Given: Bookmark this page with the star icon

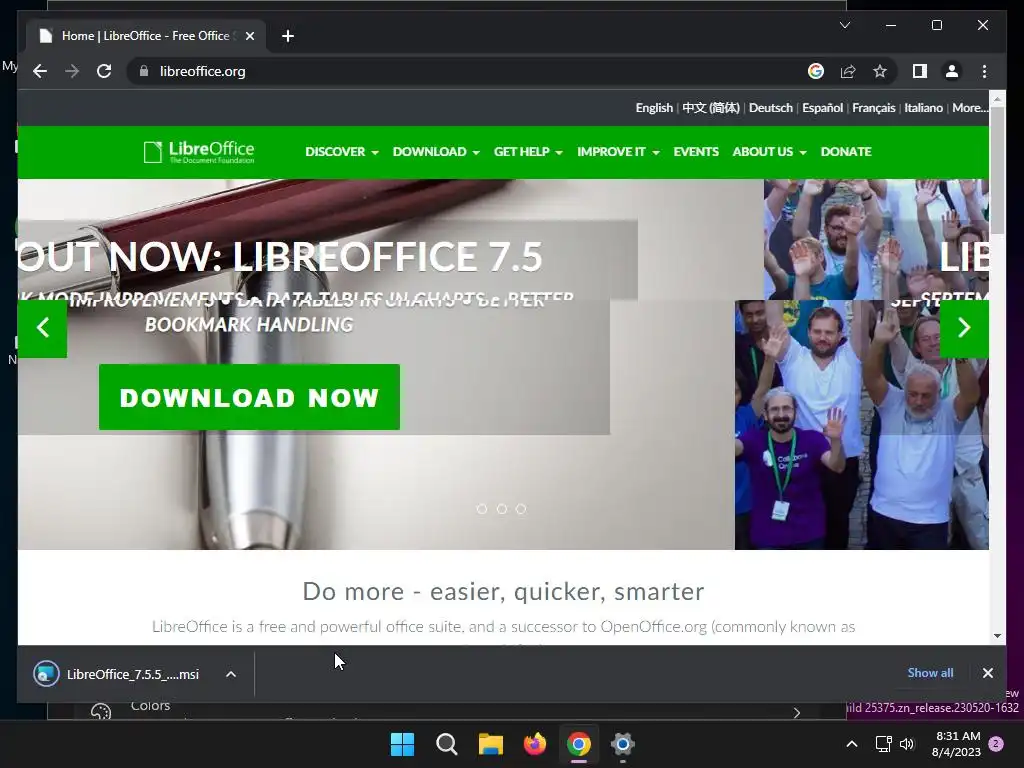Looking at the screenshot, I should click(880, 71).
